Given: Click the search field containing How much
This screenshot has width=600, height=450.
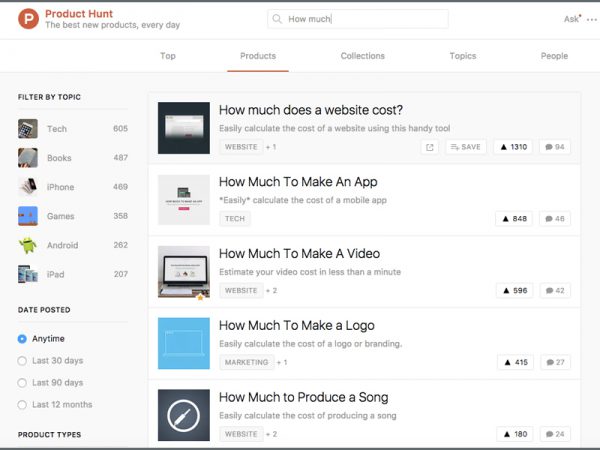Looking at the screenshot, I should 360,19.
